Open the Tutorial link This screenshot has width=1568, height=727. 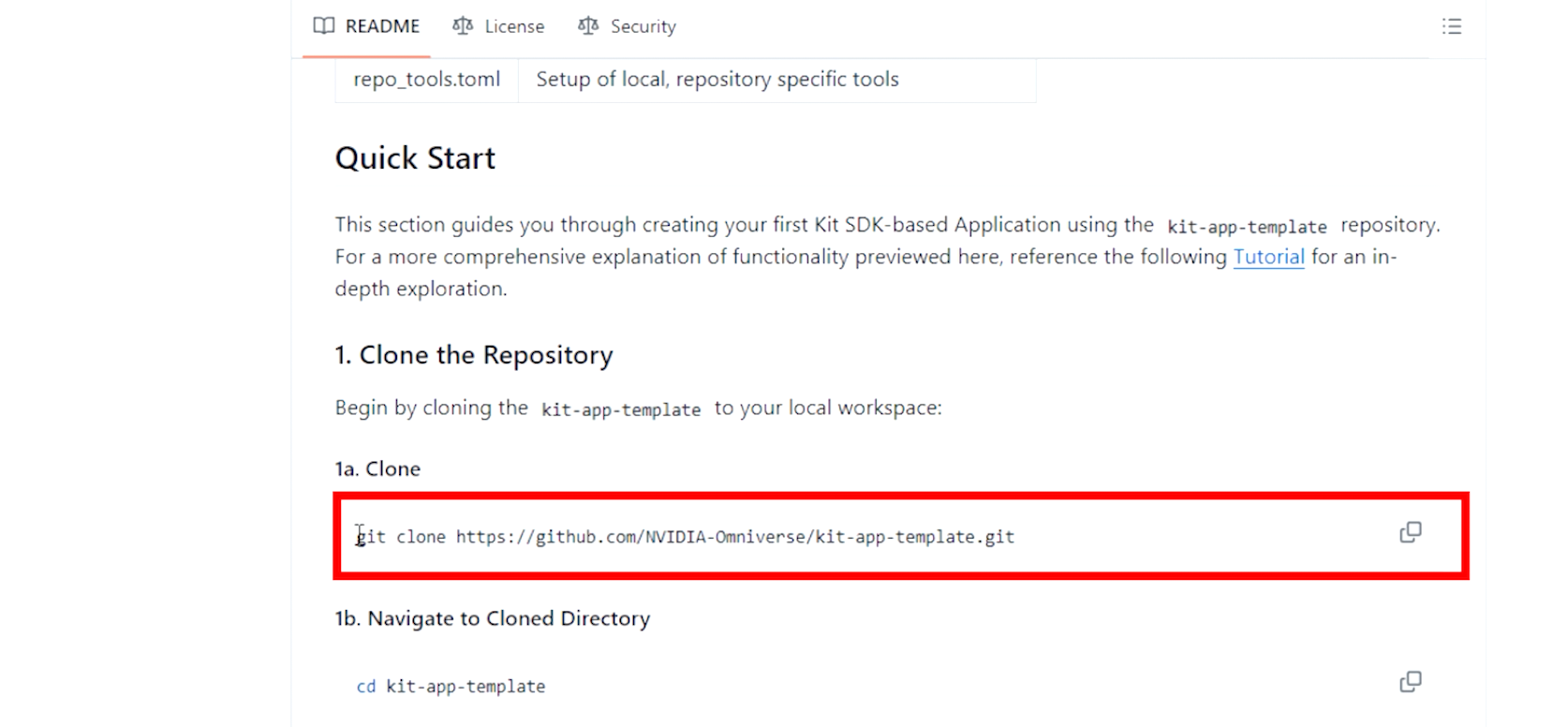tap(1268, 257)
